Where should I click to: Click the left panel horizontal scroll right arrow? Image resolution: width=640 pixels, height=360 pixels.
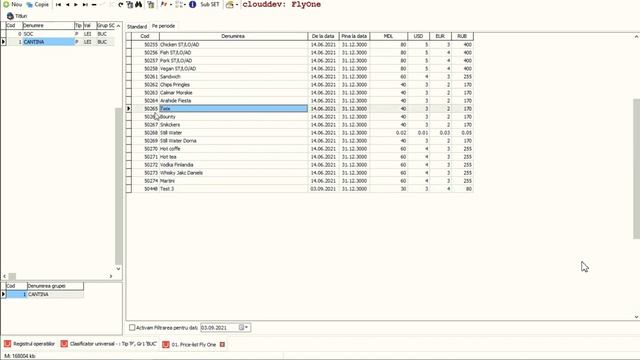(111, 276)
